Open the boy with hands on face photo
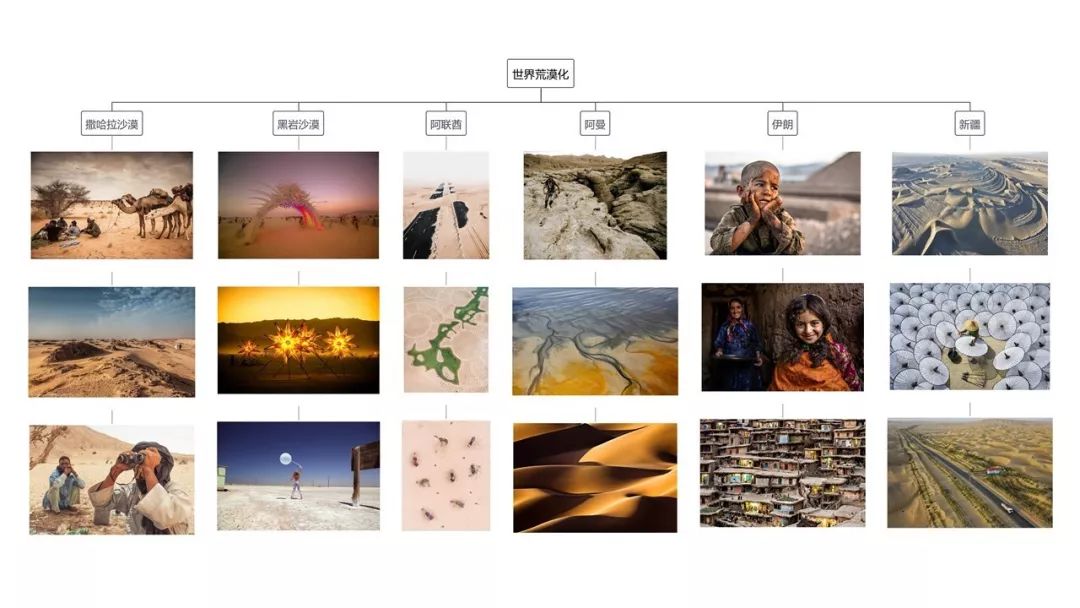This screenshot has width=1080, height=608. pyautogui.click(x=782, y=203)
